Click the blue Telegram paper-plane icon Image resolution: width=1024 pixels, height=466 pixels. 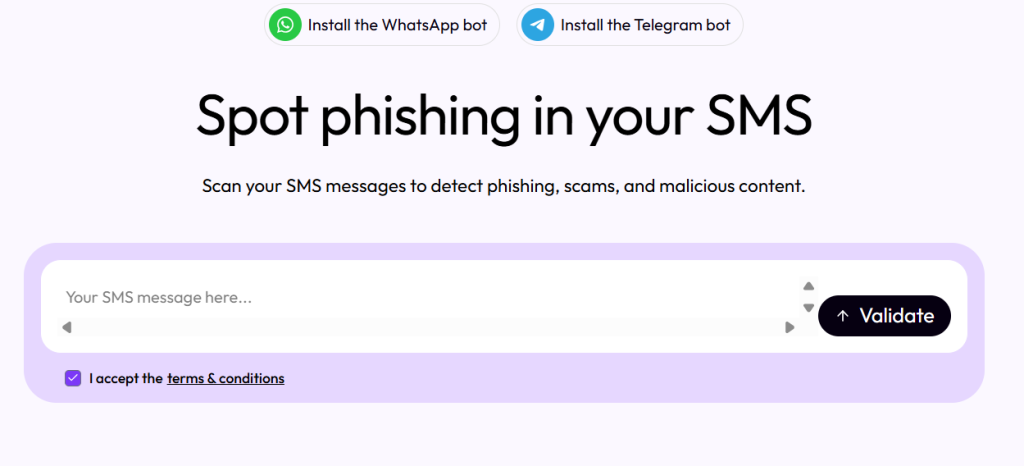[539, 25]
